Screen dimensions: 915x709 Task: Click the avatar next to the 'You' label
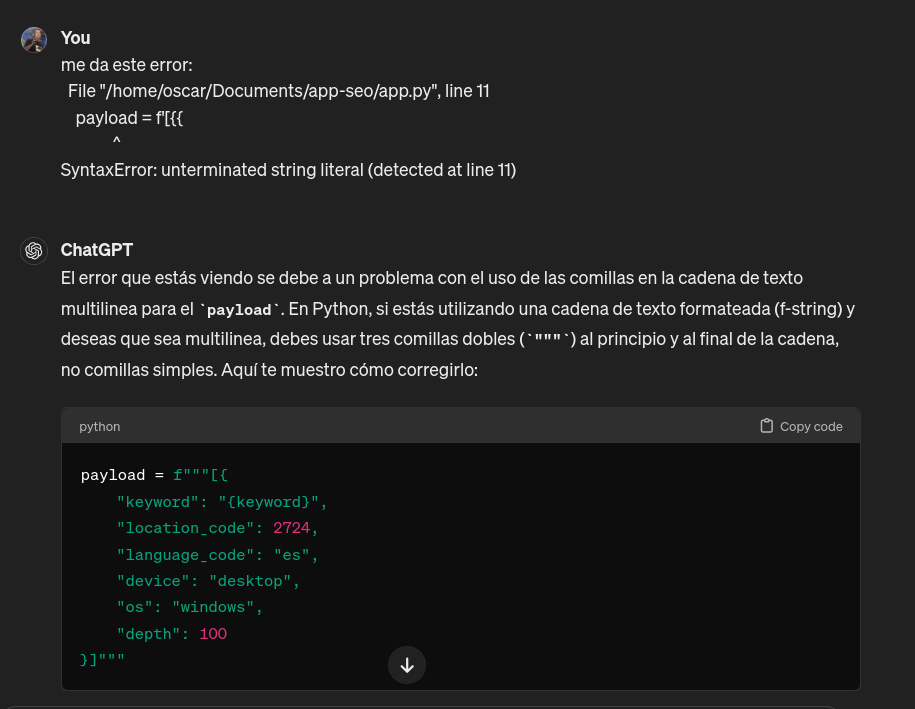click(33, 39)
